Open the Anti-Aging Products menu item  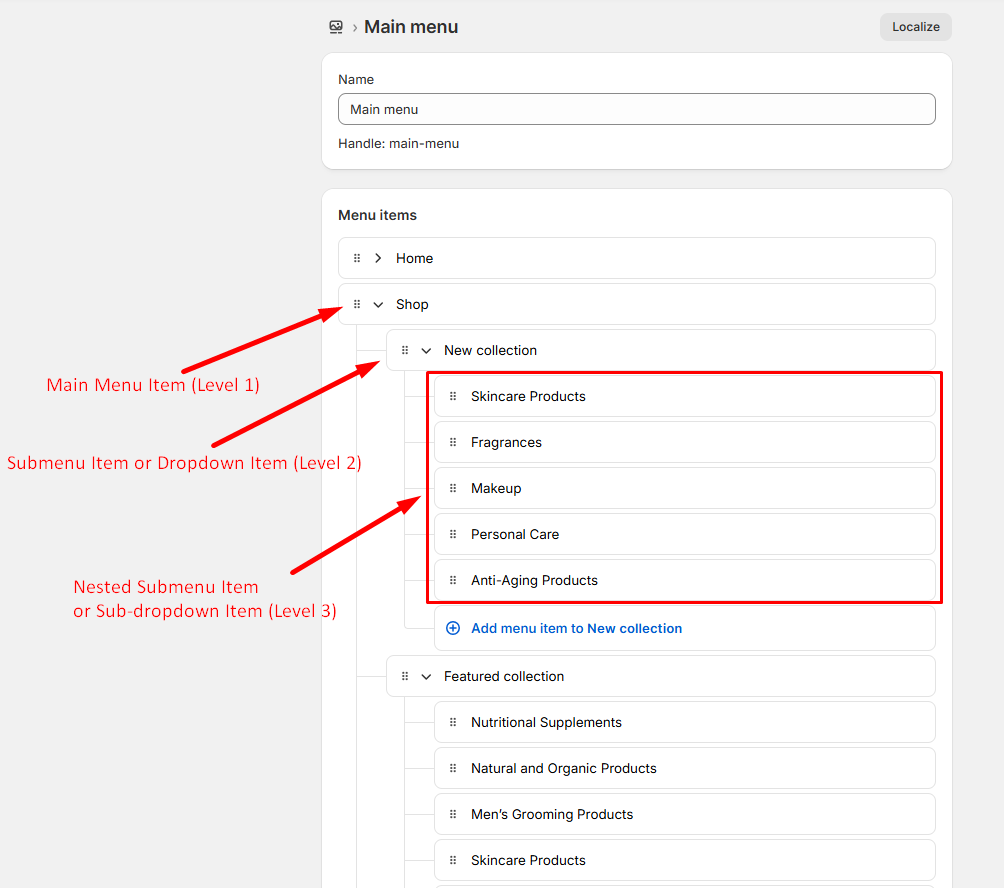(684, 580)
